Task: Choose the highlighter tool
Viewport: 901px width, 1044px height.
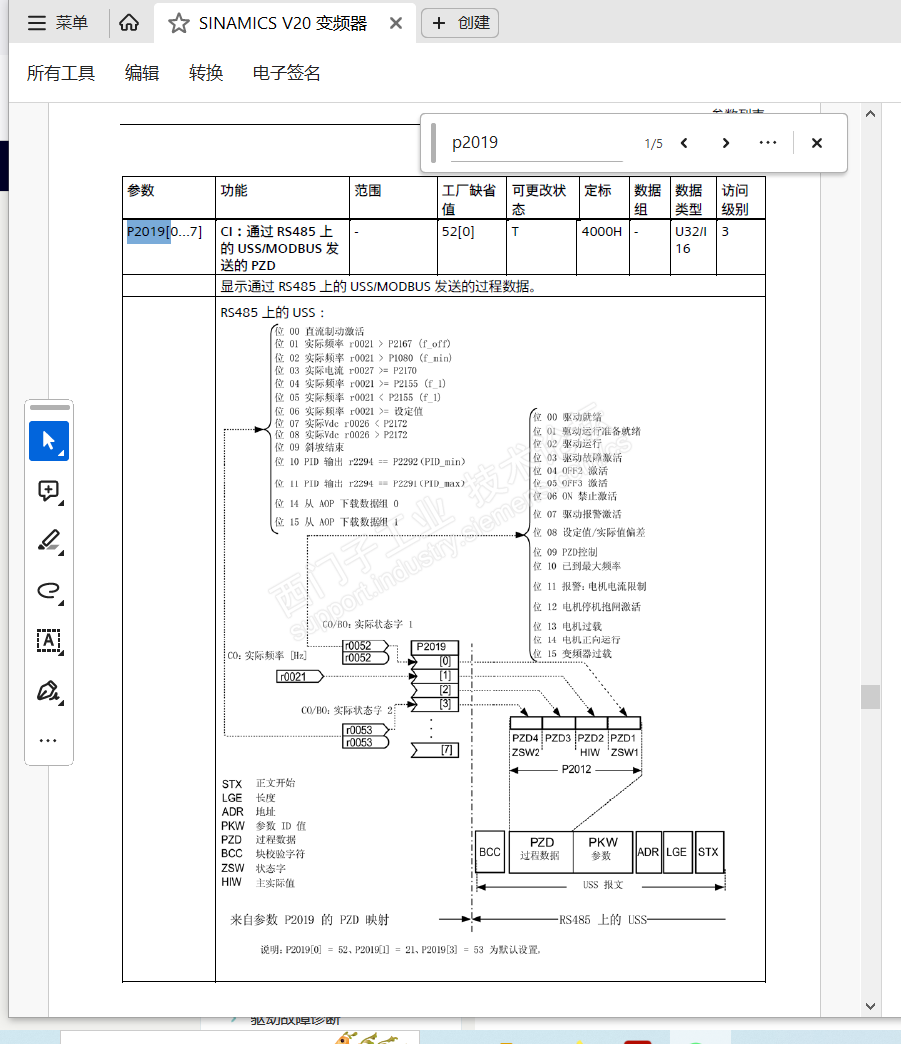Action: click(49, 541)
